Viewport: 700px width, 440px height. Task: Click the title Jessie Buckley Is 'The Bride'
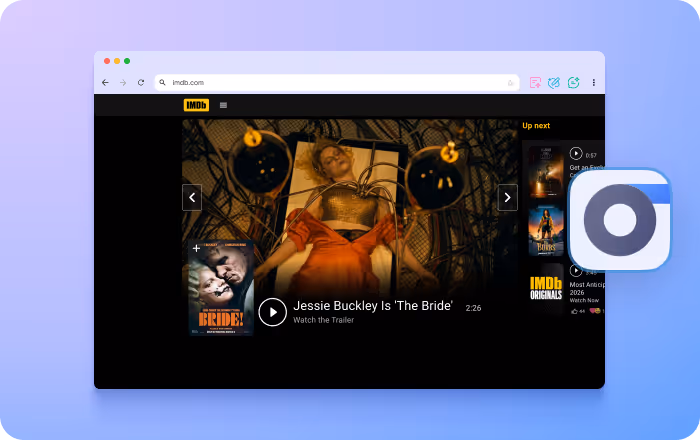pos(373,306)
